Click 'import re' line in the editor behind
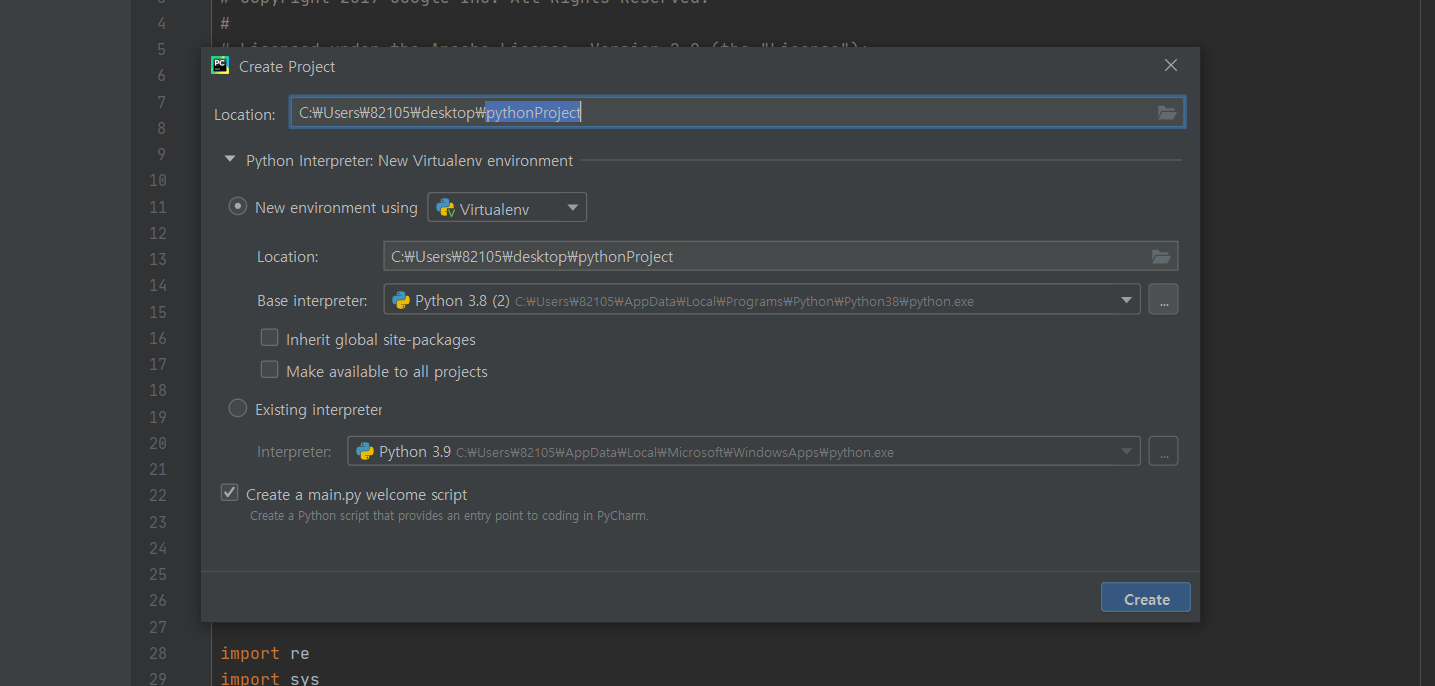This screenshot has width=1435, height=686. [x=265, y=653]
